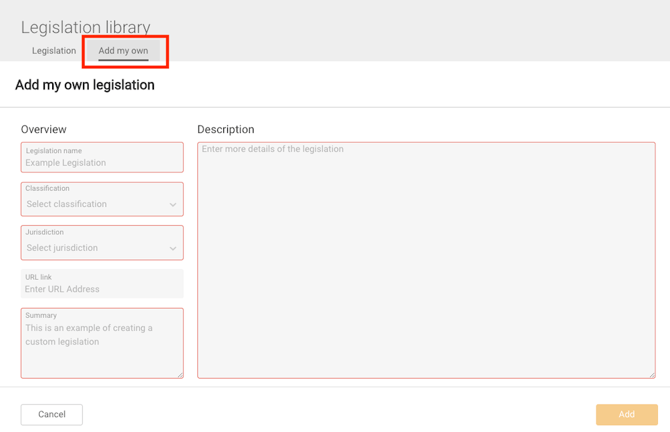
Task: Click the orange Add button
Action: tap(626, 414)
